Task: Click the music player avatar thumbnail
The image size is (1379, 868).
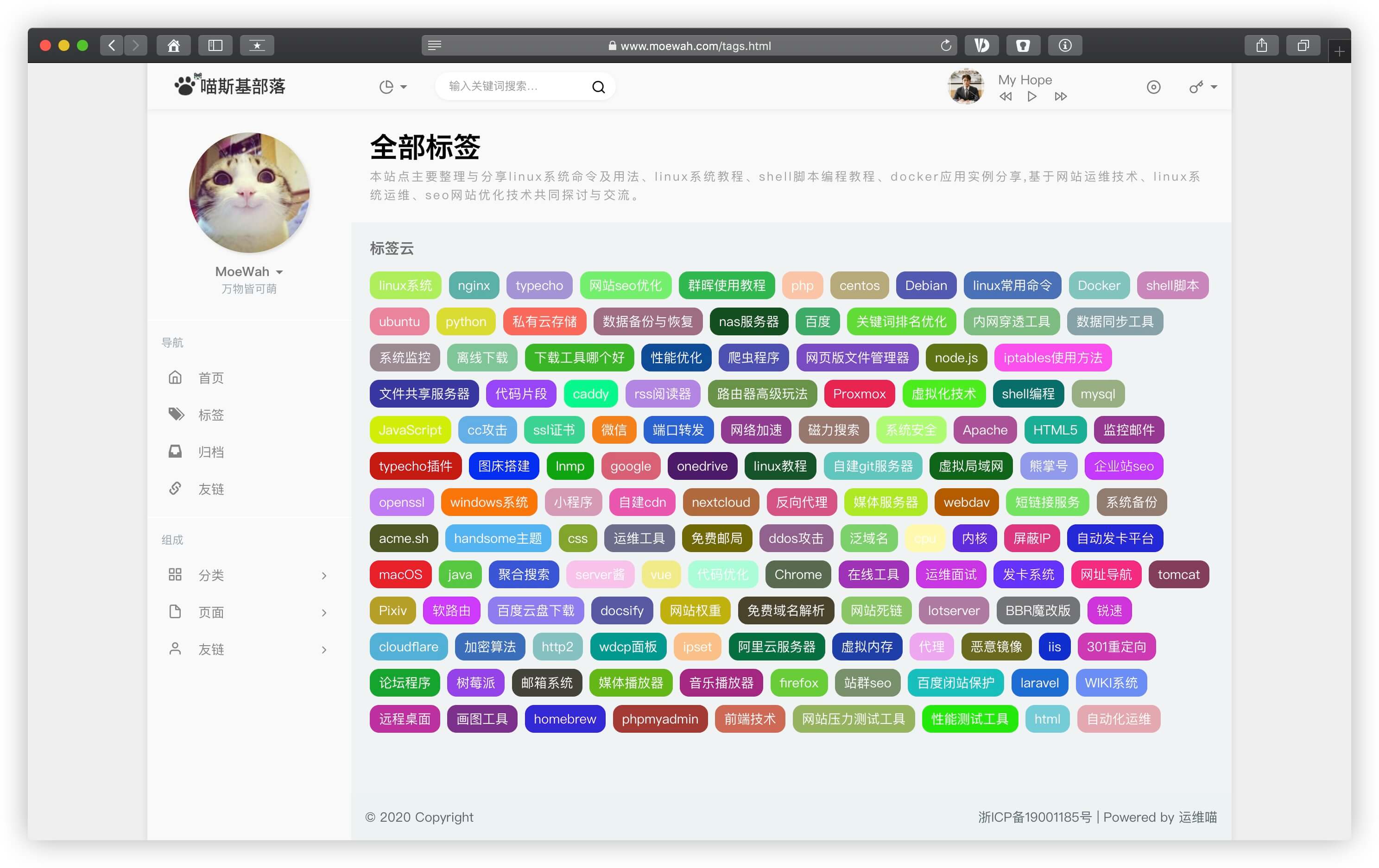Action: point(966,87)
